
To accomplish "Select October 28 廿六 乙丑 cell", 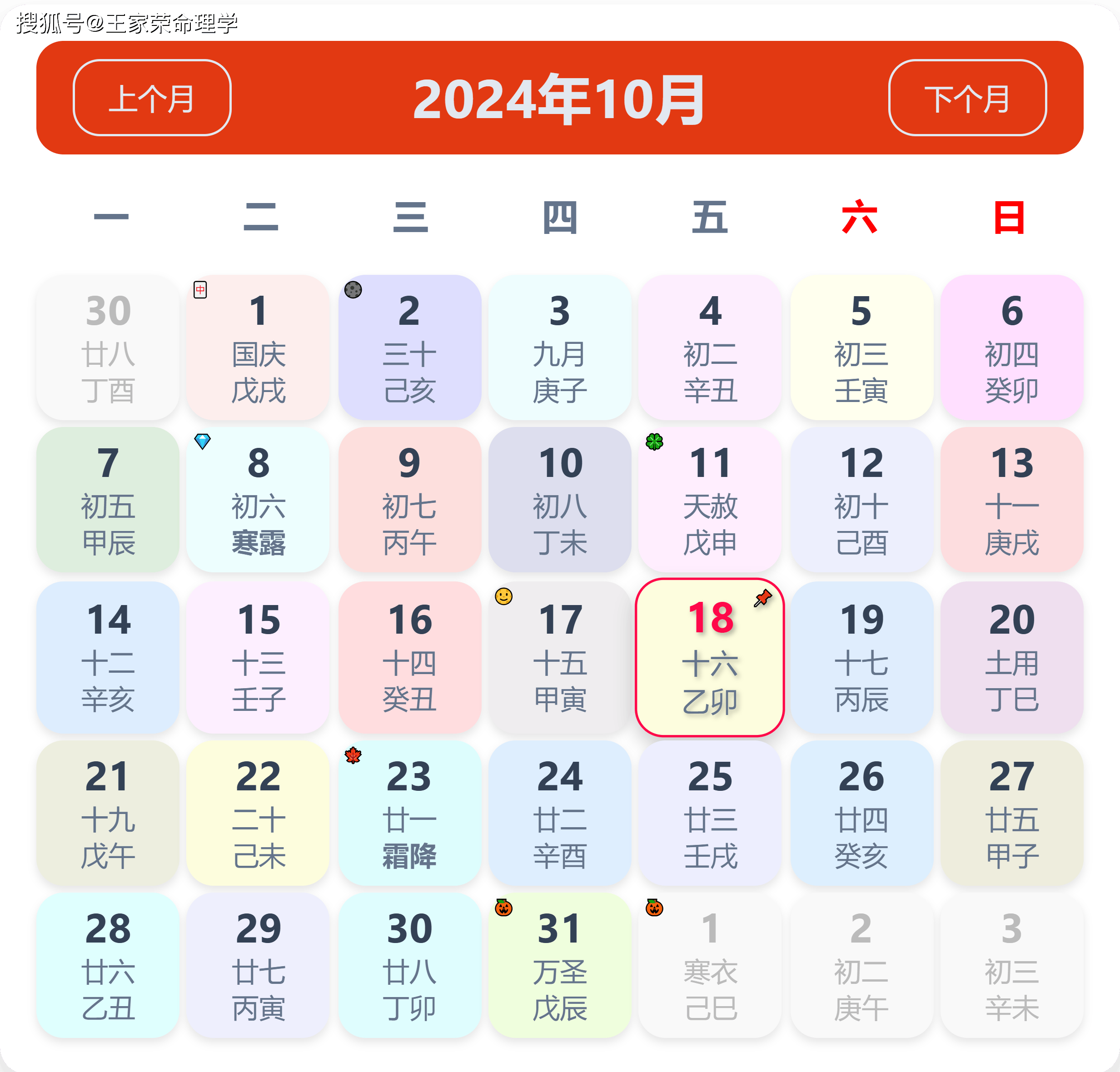I will 108,965.
